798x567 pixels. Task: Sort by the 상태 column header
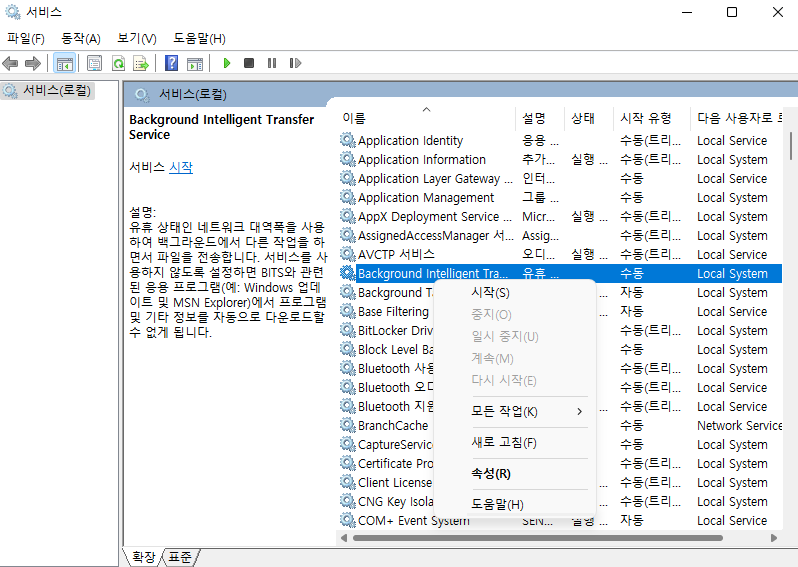point(589,118)
